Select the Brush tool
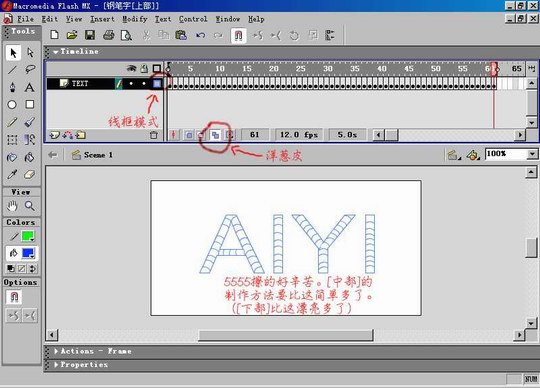This screenshot has width=540, height=388. 30,122
